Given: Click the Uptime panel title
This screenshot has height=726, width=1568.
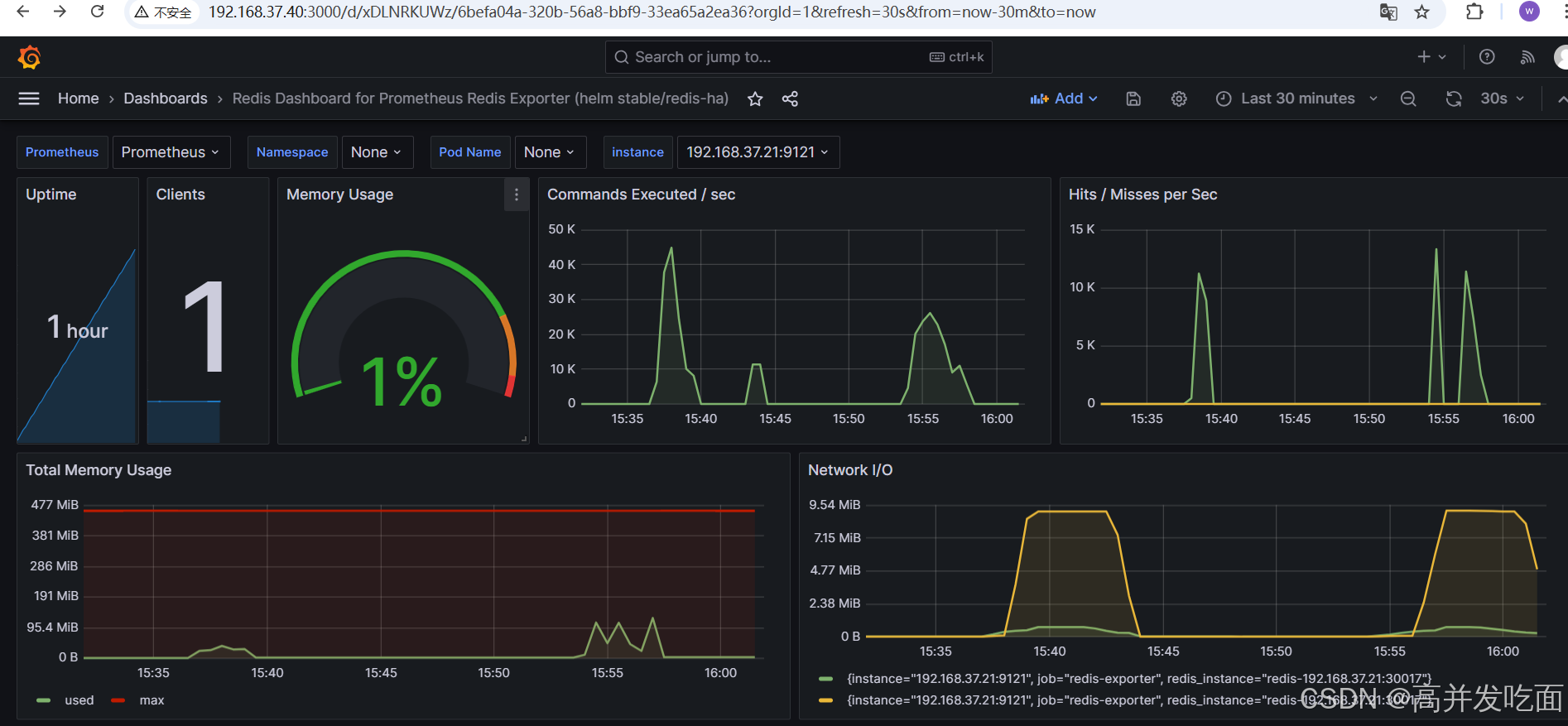Looking at the screenshot, I should (51, 195).
